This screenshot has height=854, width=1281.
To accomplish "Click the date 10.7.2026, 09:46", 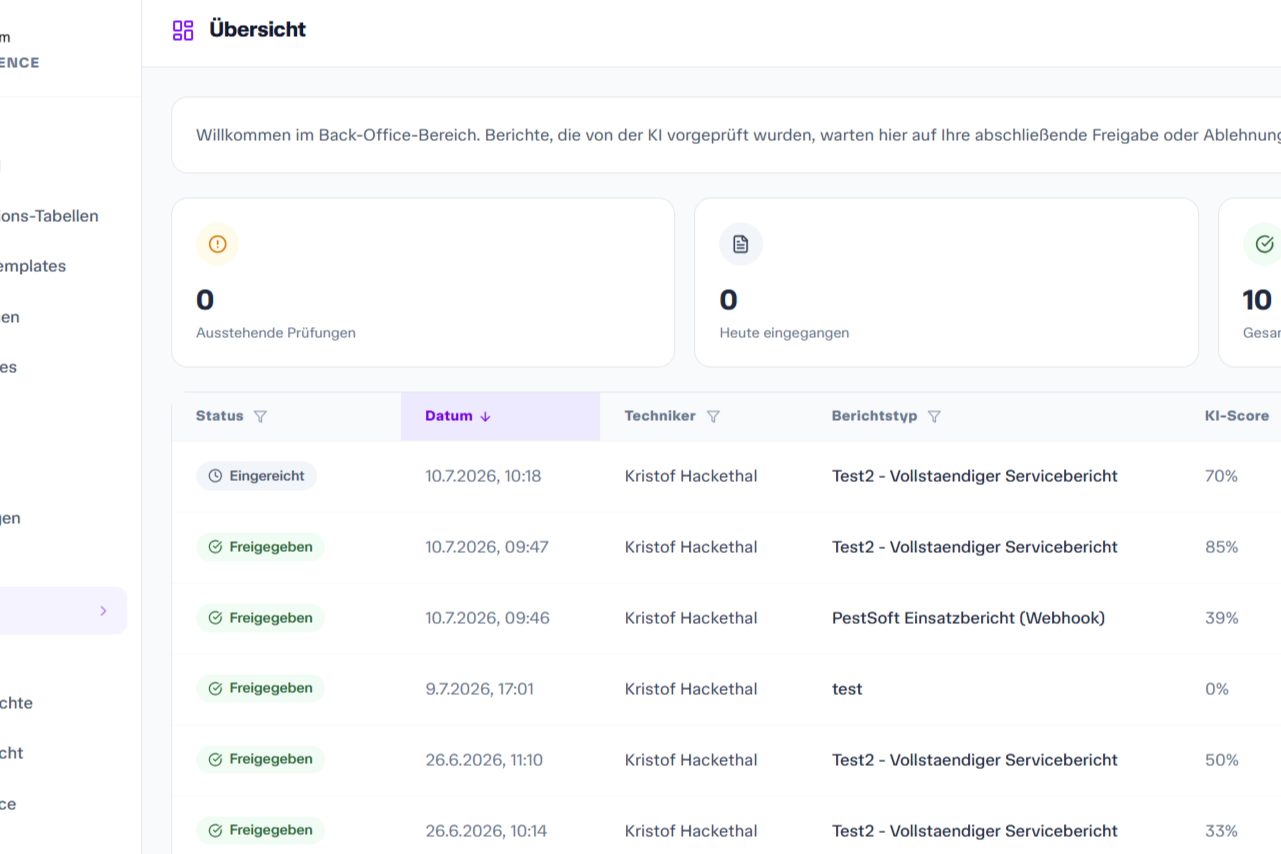I will point(487,618).
